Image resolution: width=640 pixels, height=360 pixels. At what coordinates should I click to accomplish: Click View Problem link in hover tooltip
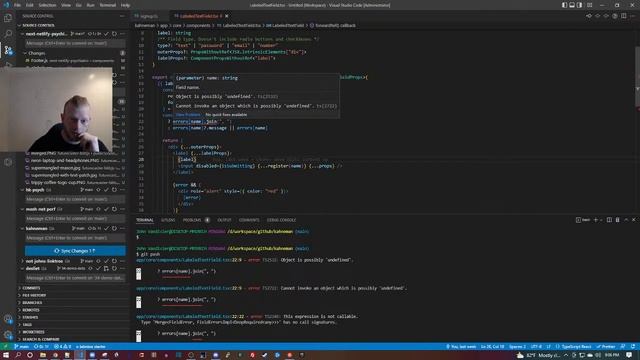pos(188,115)
